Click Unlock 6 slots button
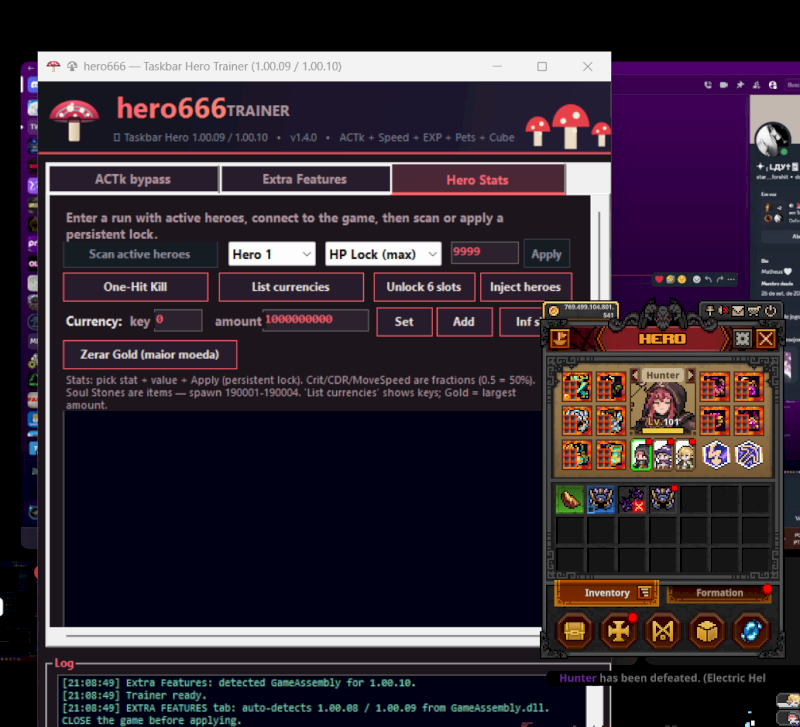 (424, 287)
